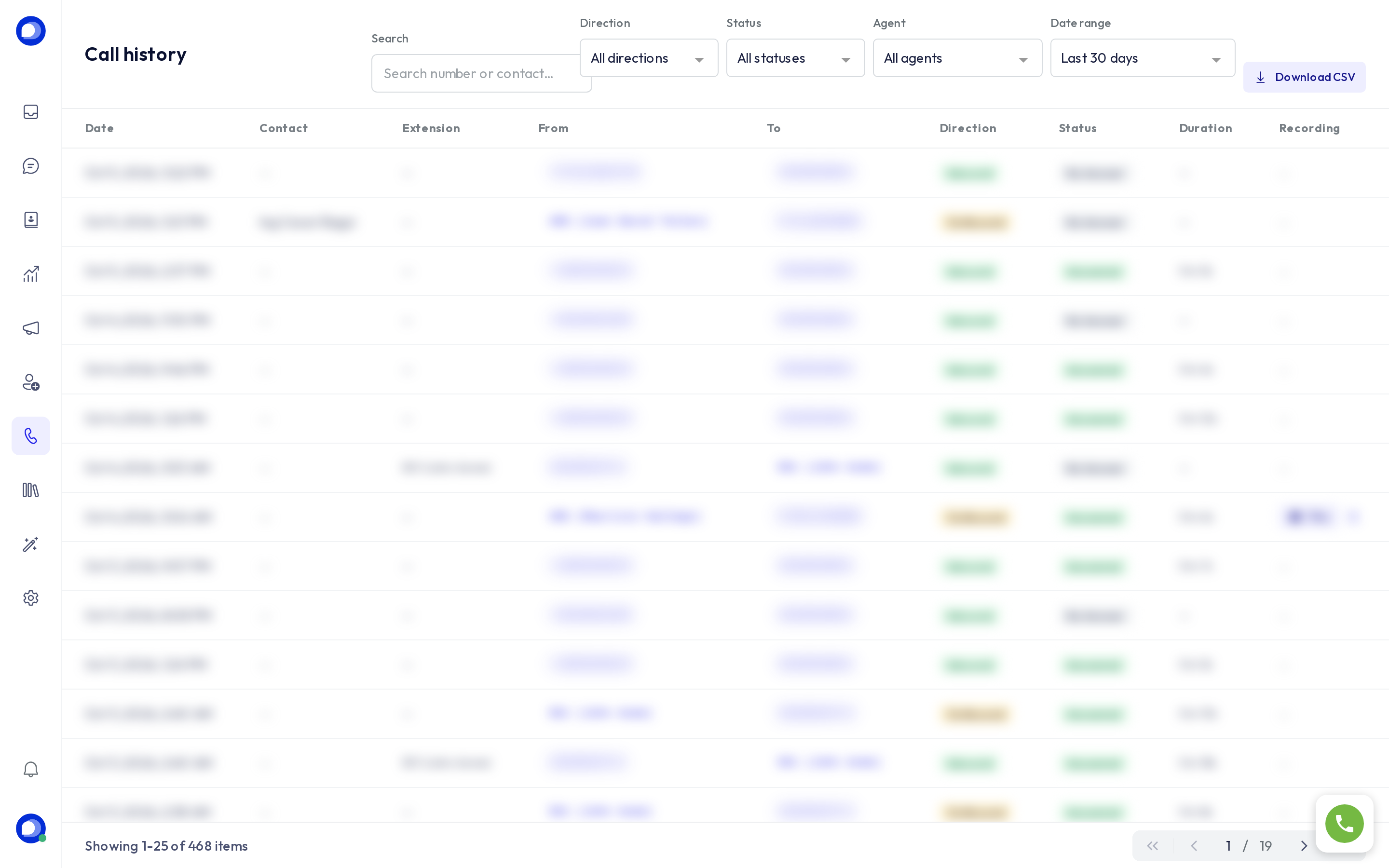Select the Calls phone icon in sidebar

pyautogui.click(x=30, y=436)
